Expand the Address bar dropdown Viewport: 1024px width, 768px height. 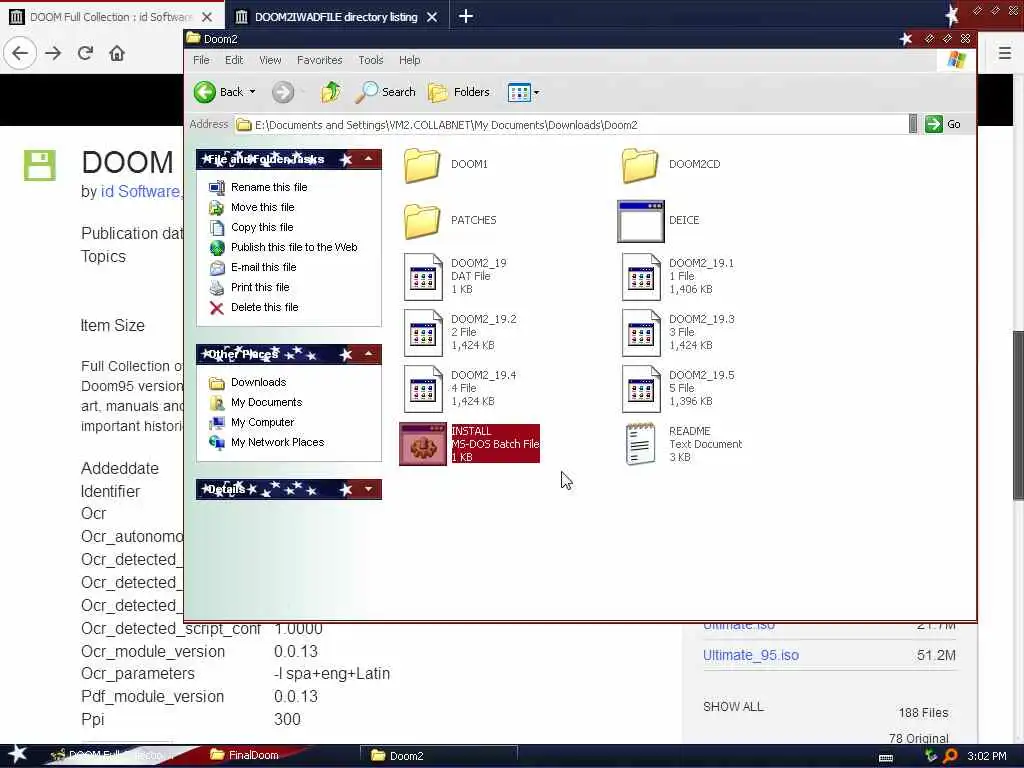(x=912, y=124)
